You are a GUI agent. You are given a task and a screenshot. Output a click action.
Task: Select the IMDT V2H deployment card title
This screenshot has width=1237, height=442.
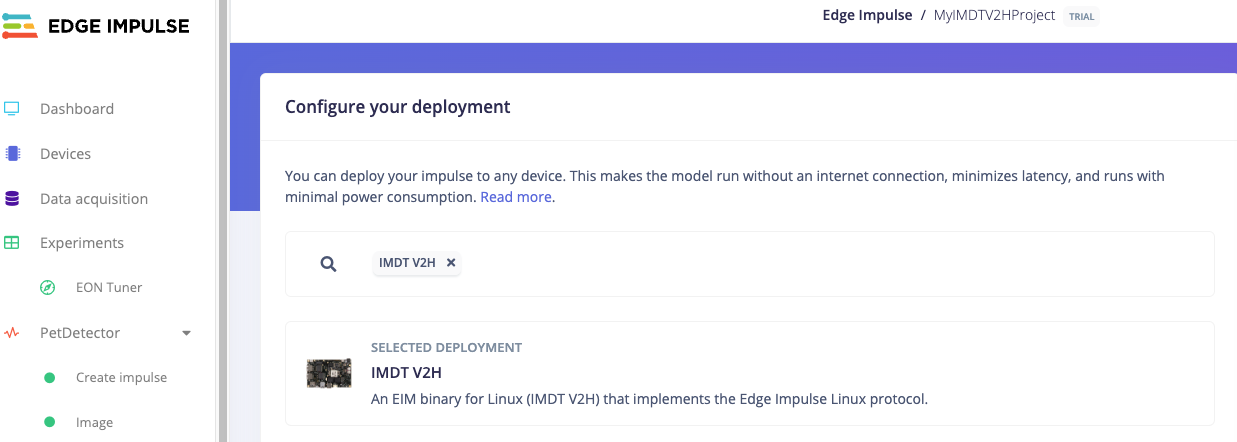click(x=406, y=373)
